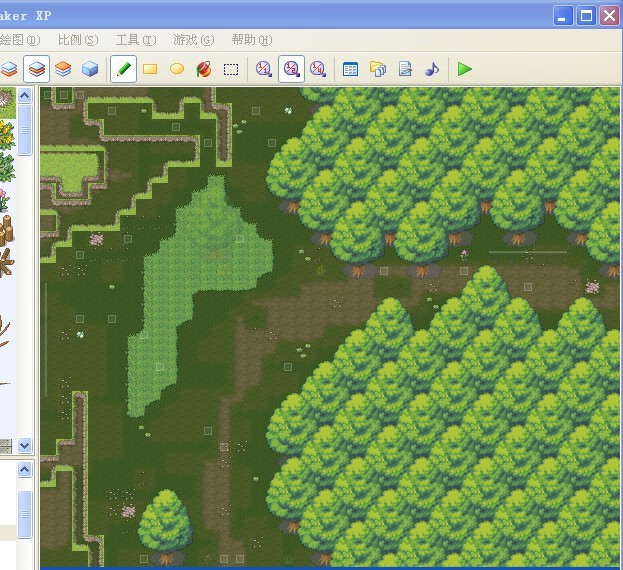Select the Ellipse drawing tool
623x570 pixels.
[x=177, y=69]
